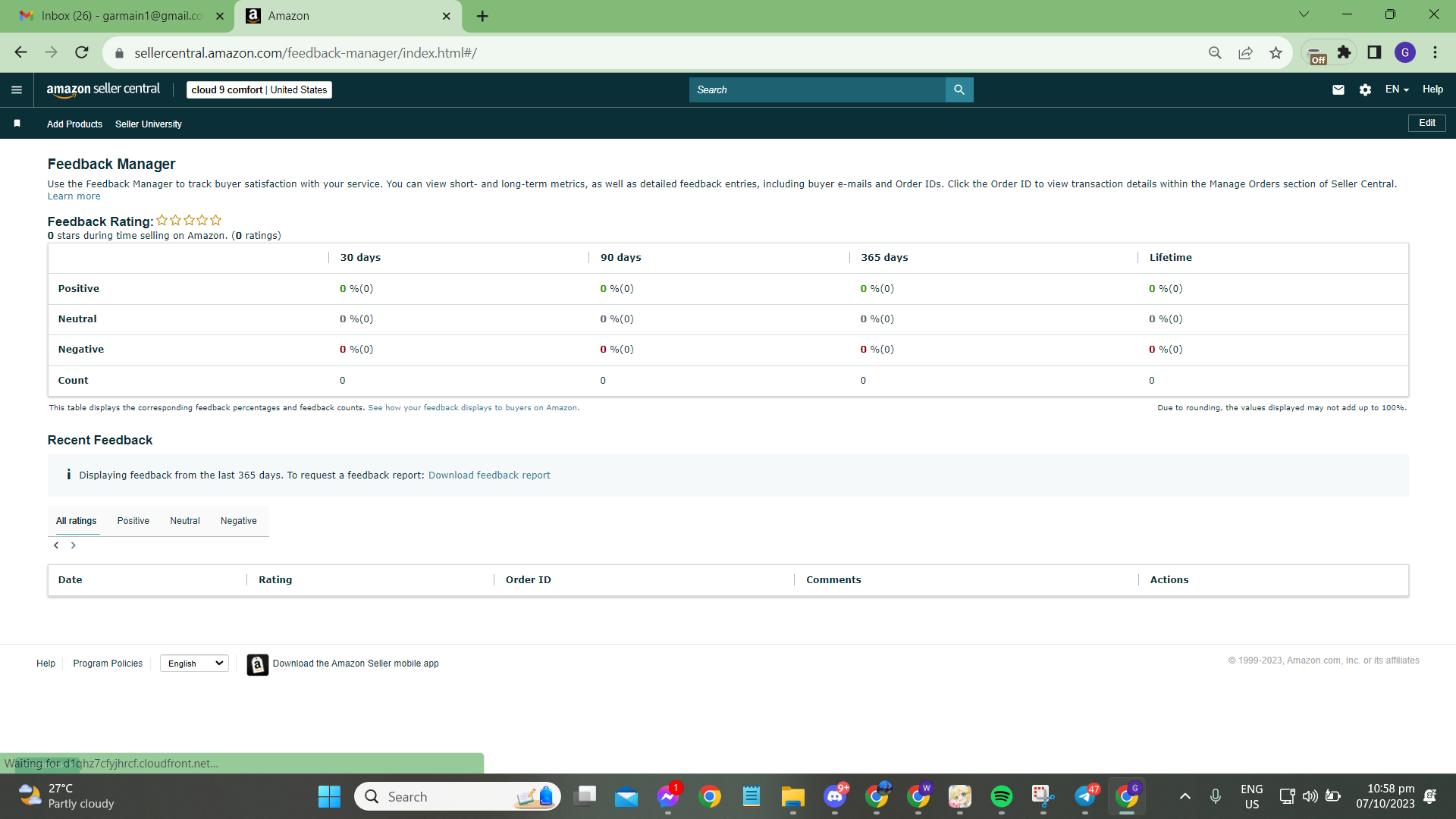This screenshot has width=1456, height=819.
Task: Click the Help footer link
Action: tap(45, 664)
